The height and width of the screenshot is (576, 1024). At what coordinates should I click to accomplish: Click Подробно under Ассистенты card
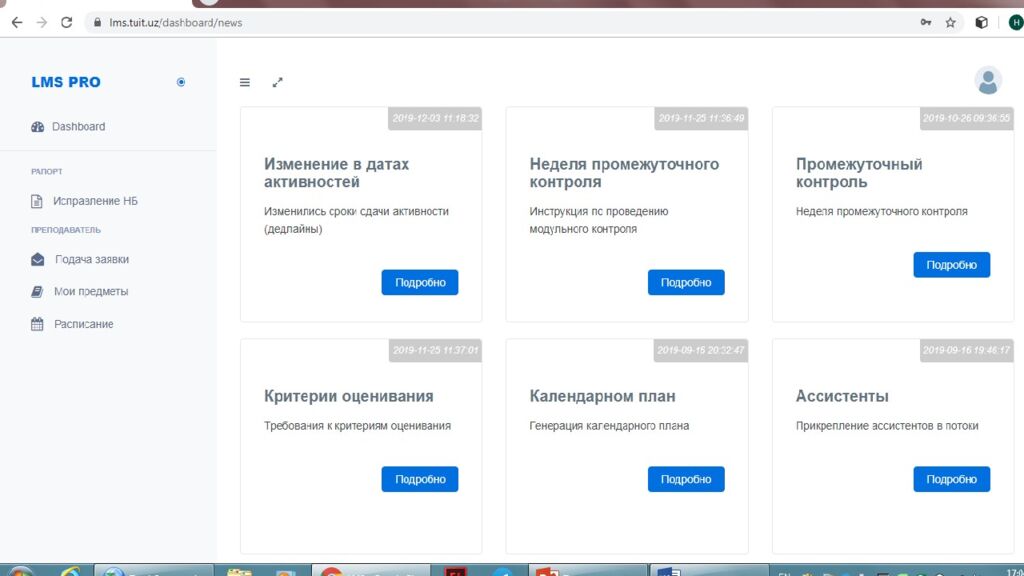pos(951,479)
